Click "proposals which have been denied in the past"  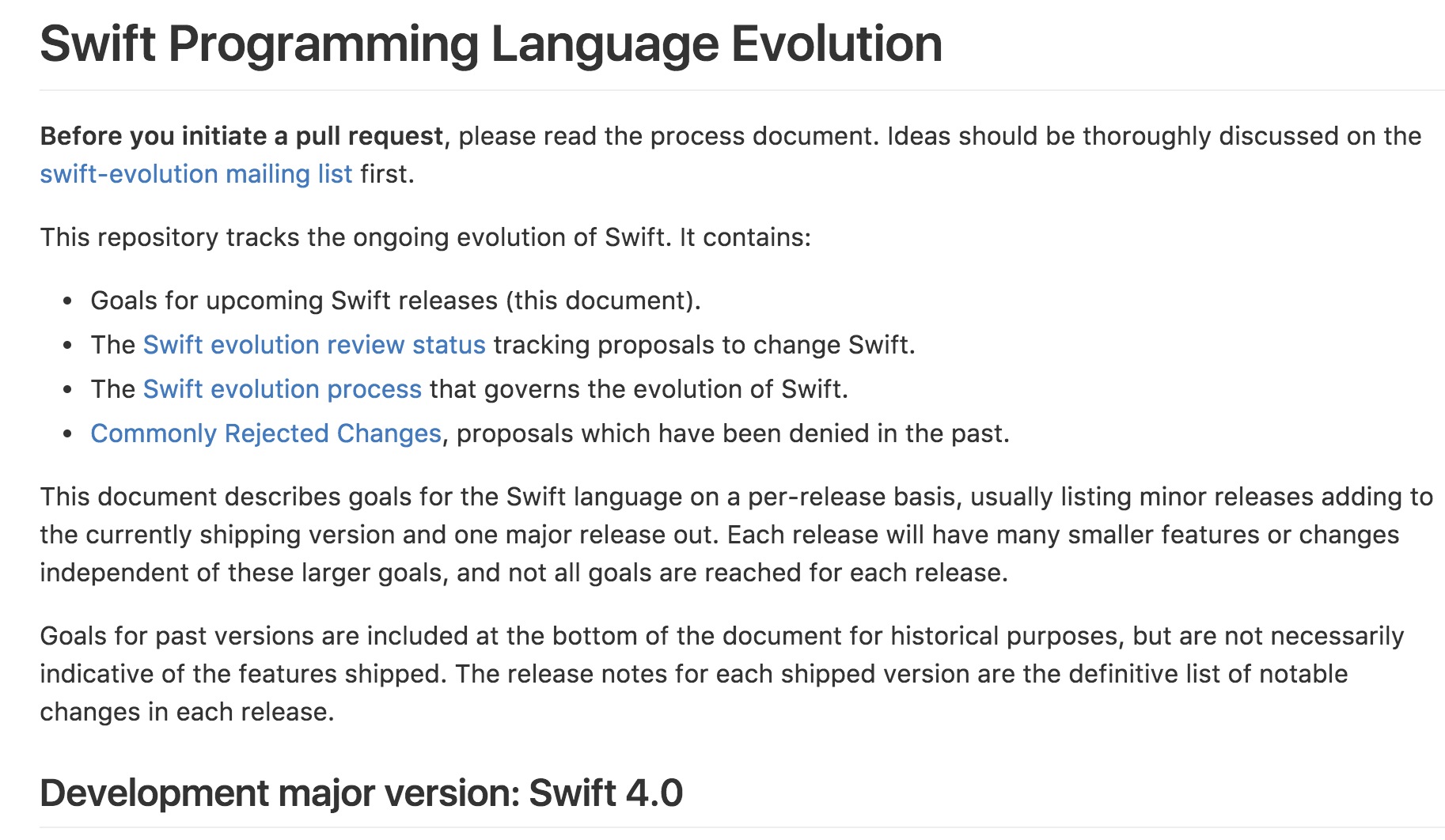(x=732, y=433)
